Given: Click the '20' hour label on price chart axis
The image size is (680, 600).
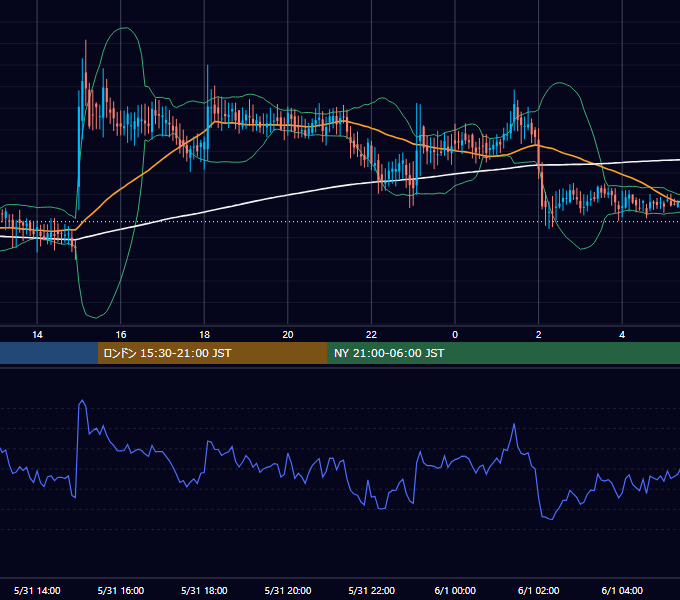Looking at the screenshot, I should (x=288, y=335).
